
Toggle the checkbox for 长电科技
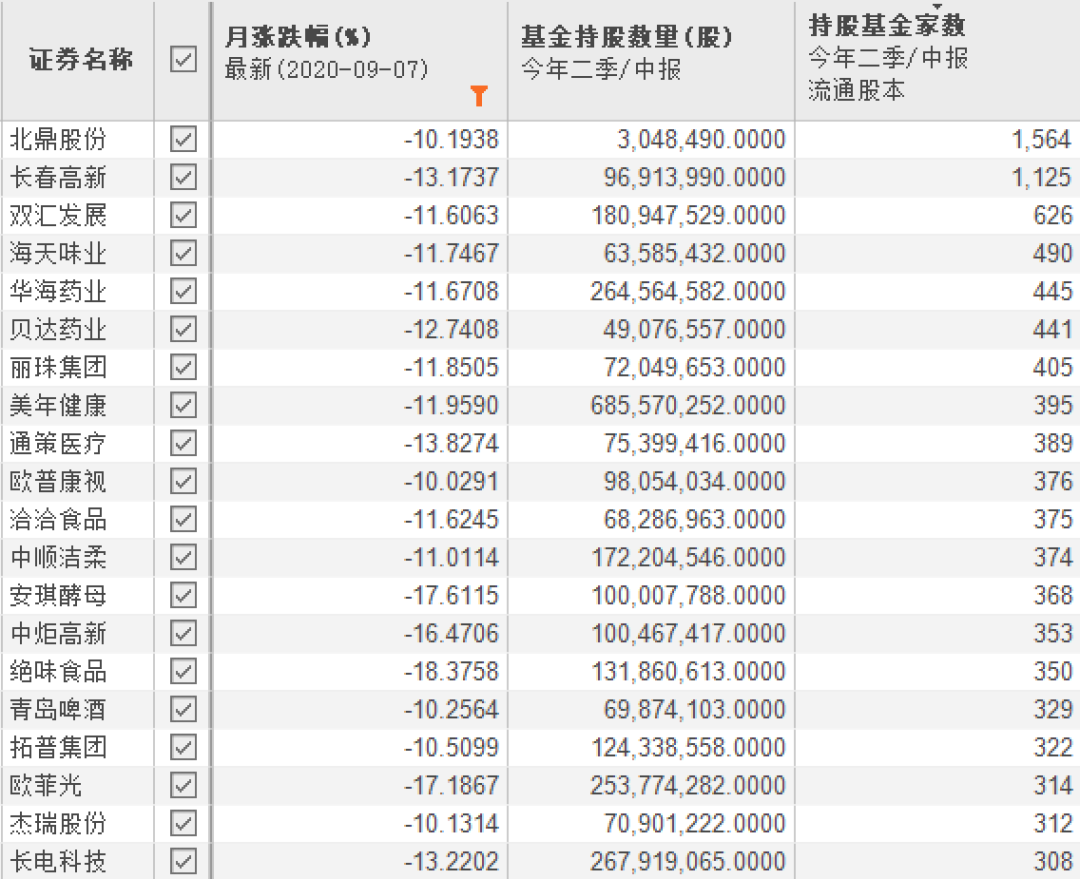pos(183,860)
